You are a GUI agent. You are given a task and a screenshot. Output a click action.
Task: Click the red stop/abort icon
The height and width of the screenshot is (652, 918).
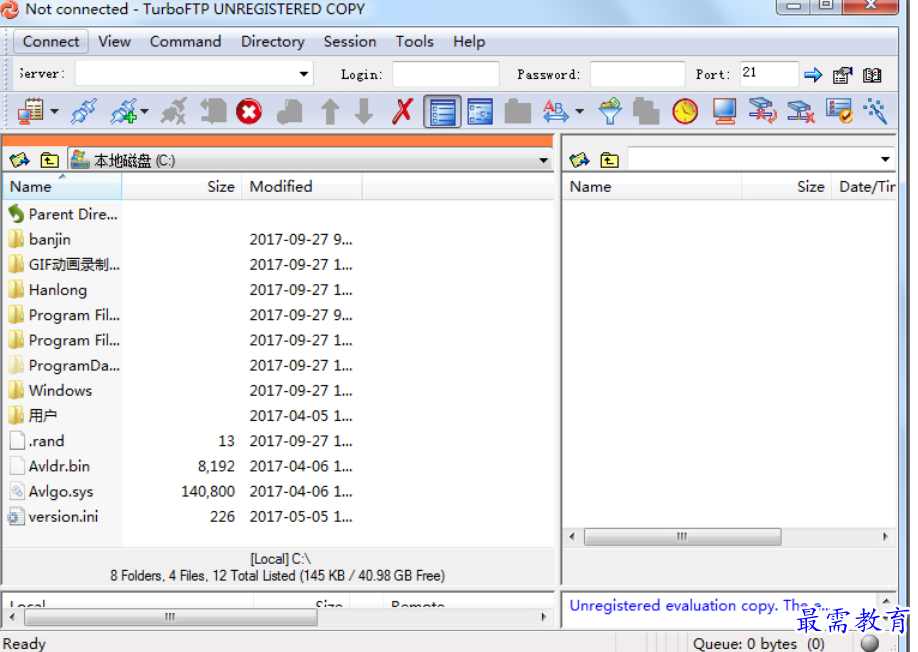point(249,111)
